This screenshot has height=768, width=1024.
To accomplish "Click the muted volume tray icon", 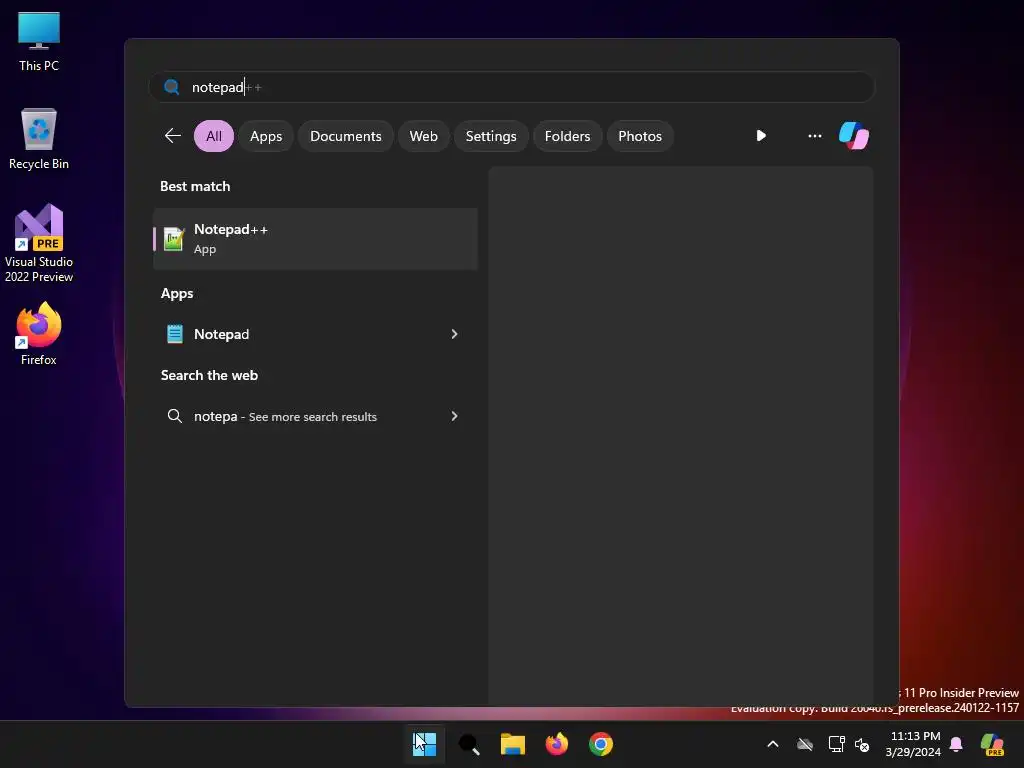I will (x=862, y=744).
